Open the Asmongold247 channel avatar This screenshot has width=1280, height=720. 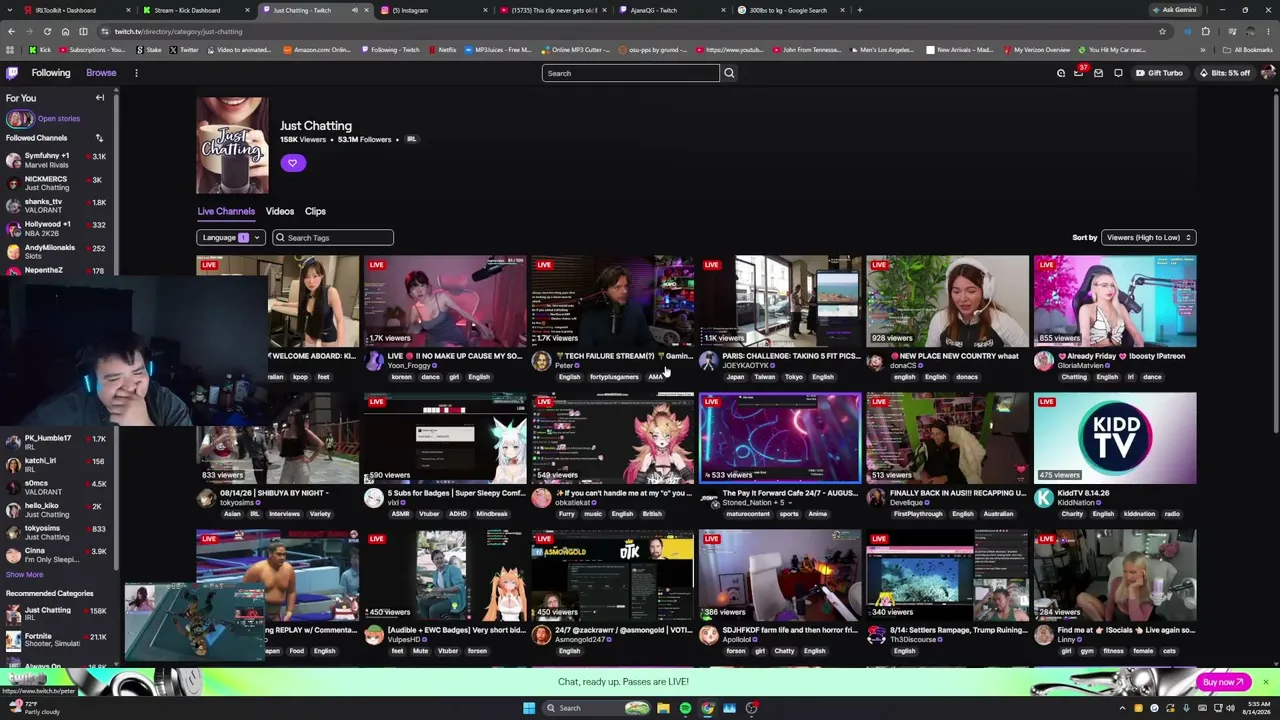pyautogui.click(x=541, y=635)
